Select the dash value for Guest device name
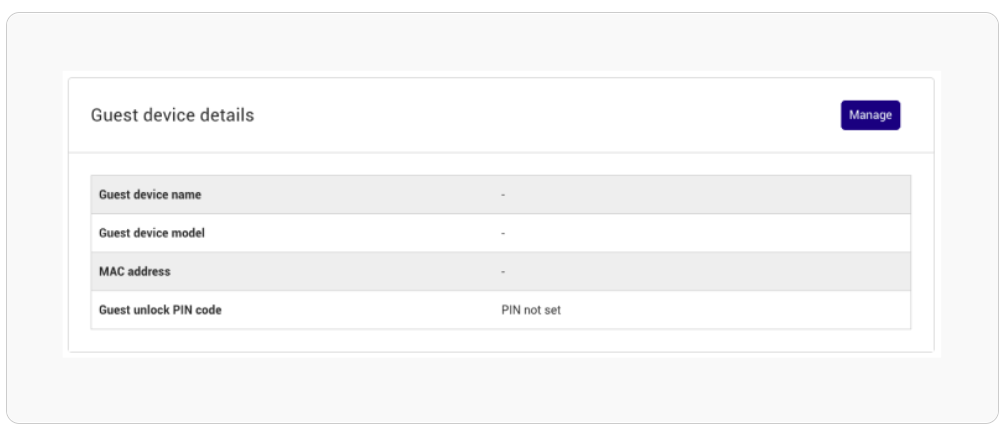The image size is (1006, 438). (503, 194)
